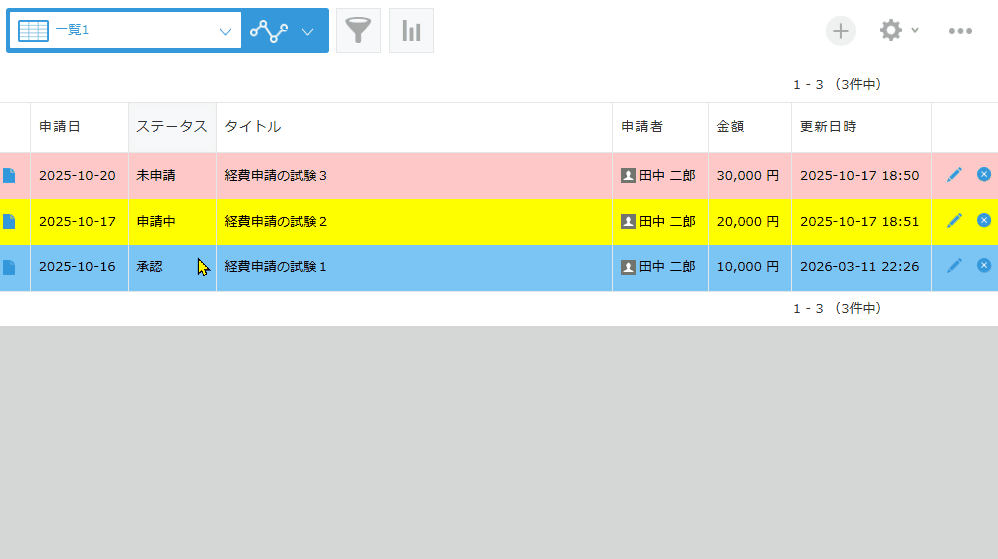The height and width of the screenshot is (559, 998).
Task: Click the 金額 column header
Action: 730,127
